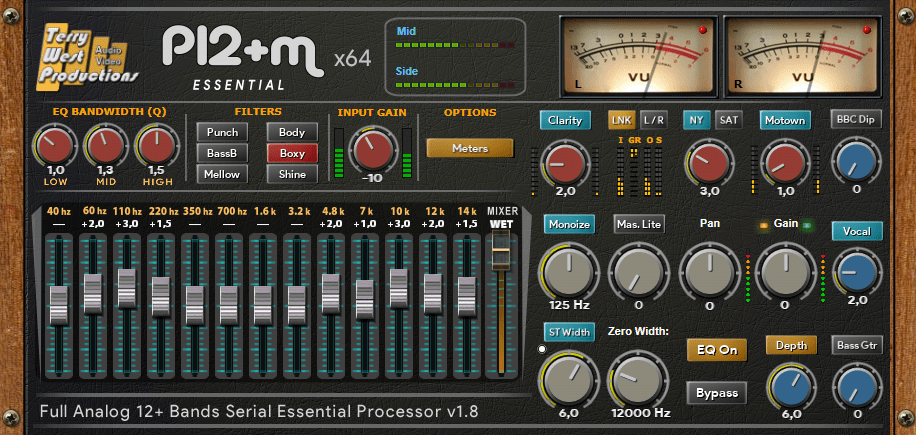Image resolution: width=916 pixels, height=435 pixels.
Task: Toggle the Depth button
Action: [792, 345]
